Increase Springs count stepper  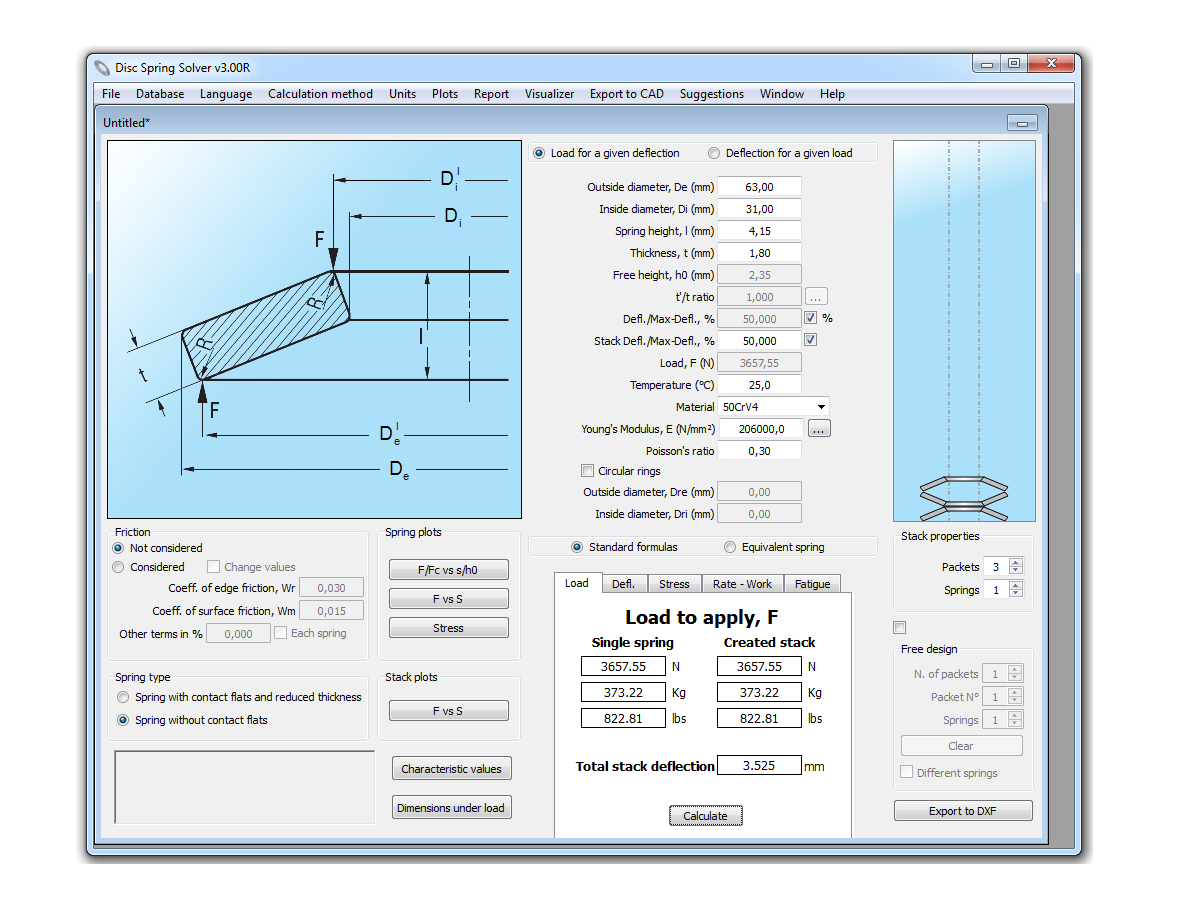[x=1016, y=587]
